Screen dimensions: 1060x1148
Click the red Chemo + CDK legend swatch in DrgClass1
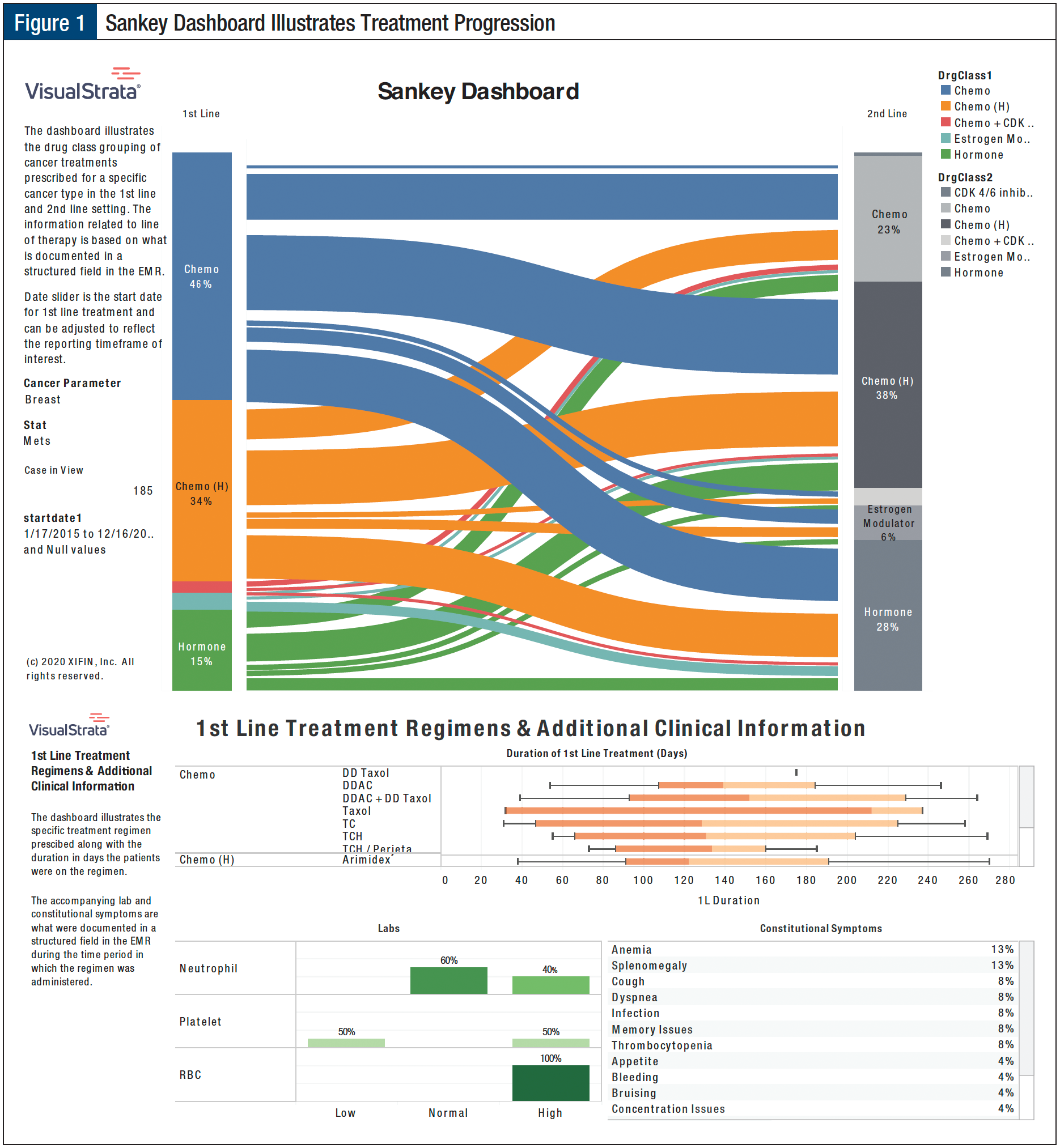(x=946, y=123)
